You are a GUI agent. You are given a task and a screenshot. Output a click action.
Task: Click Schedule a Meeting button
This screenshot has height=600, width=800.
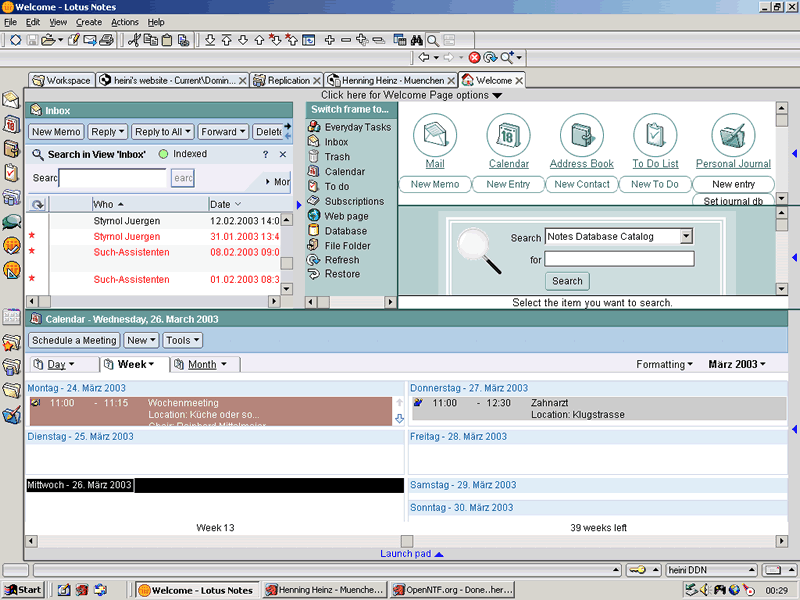pos(74,340)
